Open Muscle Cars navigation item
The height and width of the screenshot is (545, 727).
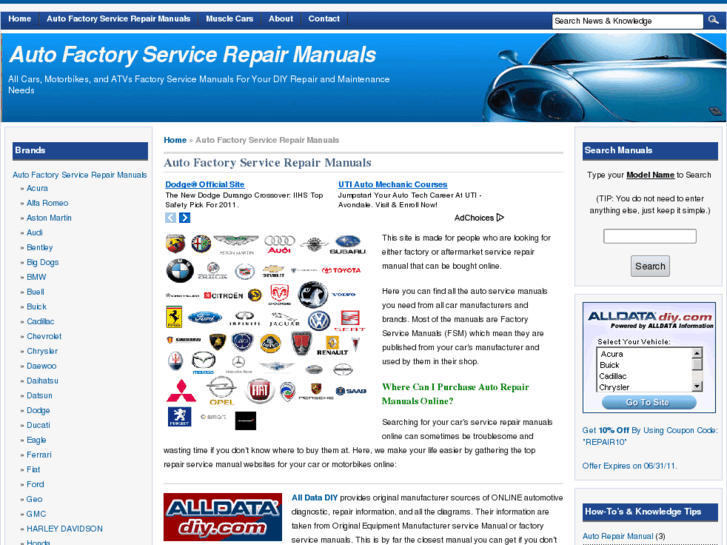[x=230, y=19]
